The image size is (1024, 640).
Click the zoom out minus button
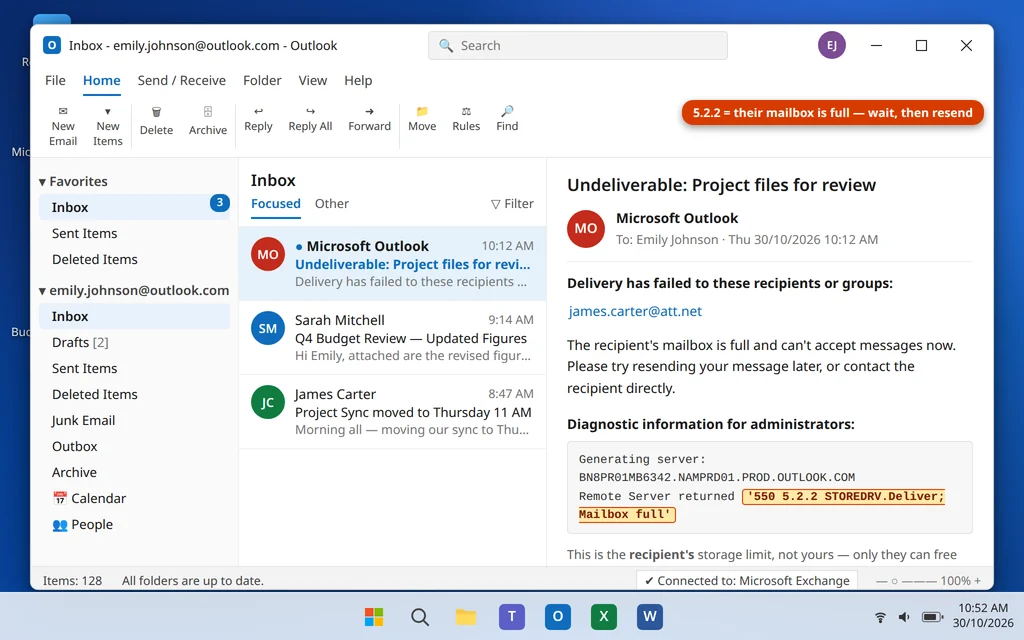[x=880, y=581]
